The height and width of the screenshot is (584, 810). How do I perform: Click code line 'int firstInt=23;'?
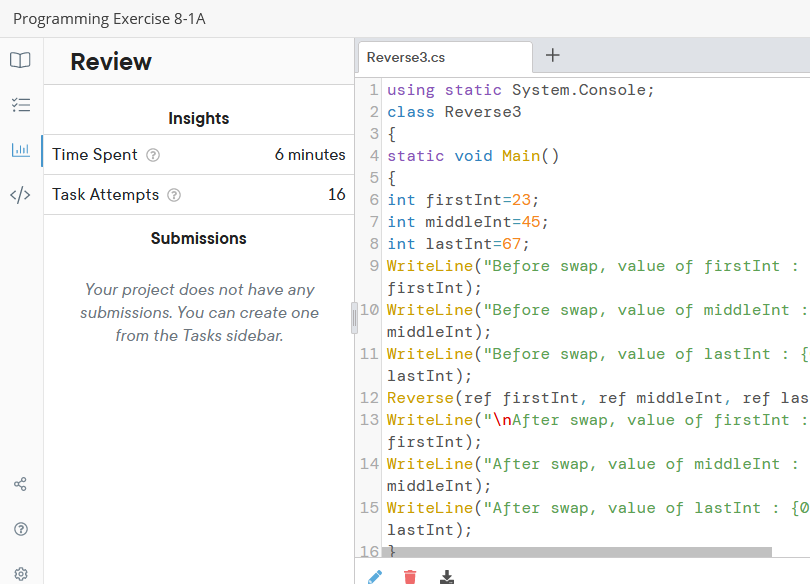(x=463, y=200)
